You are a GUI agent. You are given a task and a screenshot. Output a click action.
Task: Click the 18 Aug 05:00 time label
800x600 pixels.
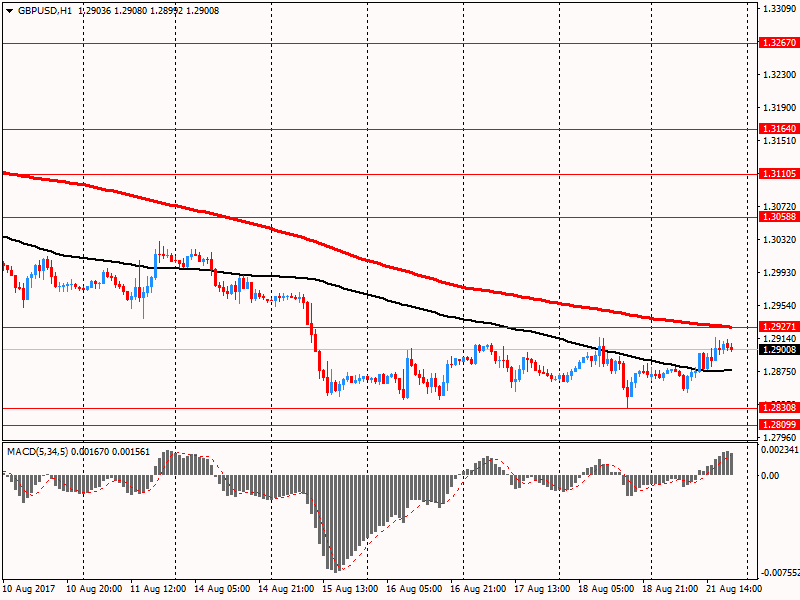coord(606,589)
